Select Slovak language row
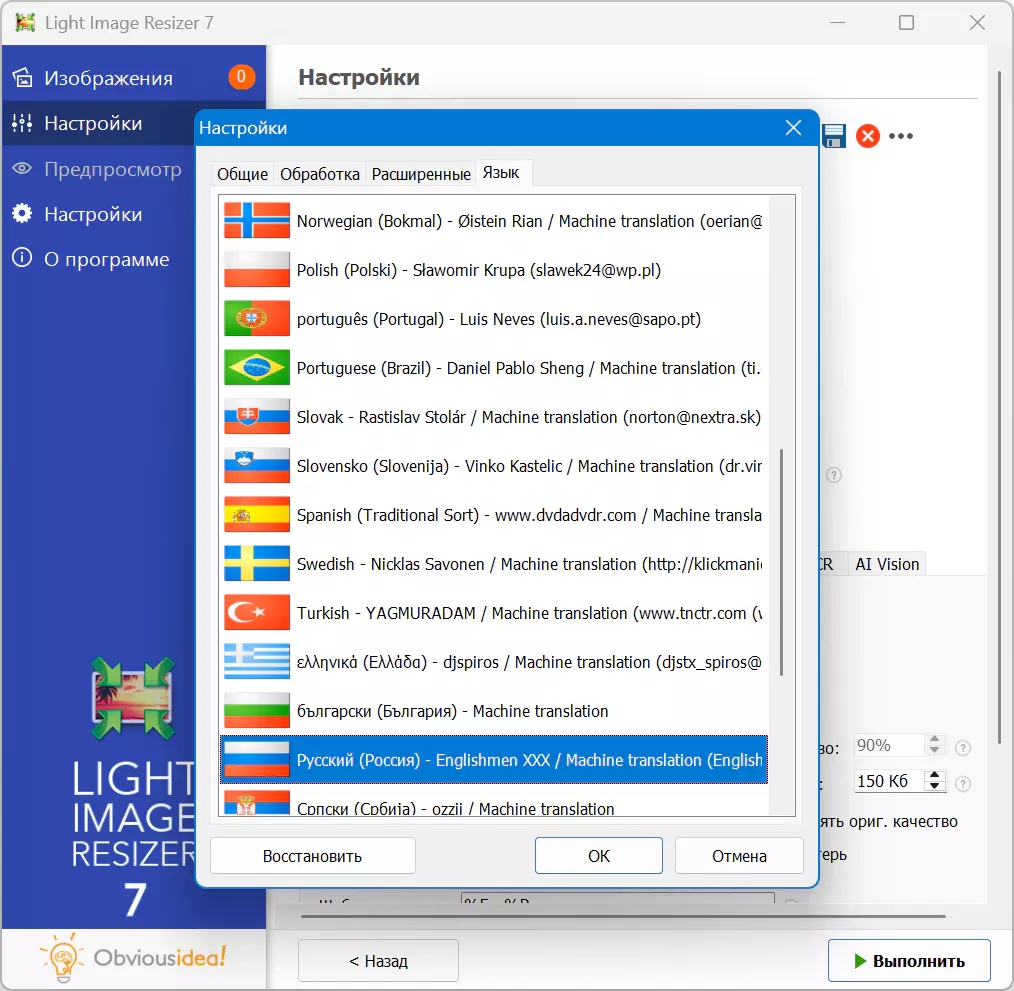This screenshot has height=991, width=1014. (x=494, y=417)
